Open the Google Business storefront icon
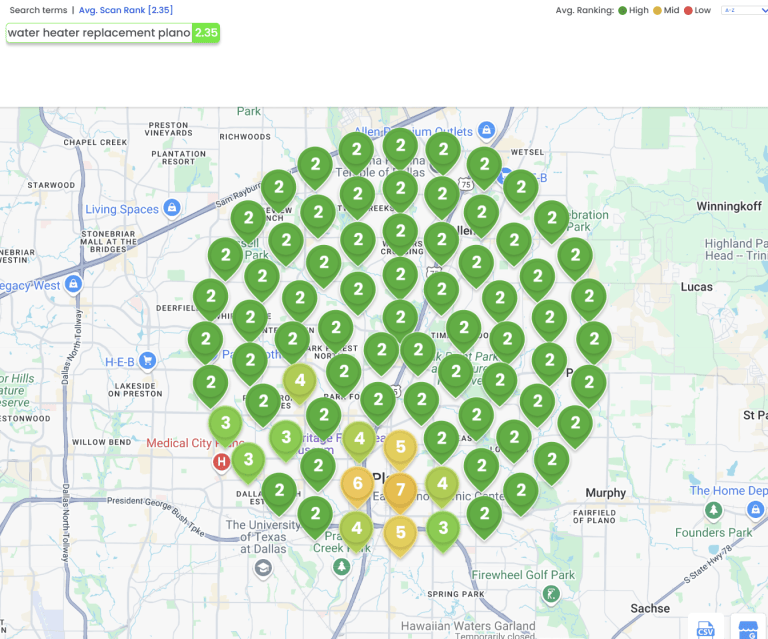The width and height of the screenshot is (768, 639). pos(747,628)
